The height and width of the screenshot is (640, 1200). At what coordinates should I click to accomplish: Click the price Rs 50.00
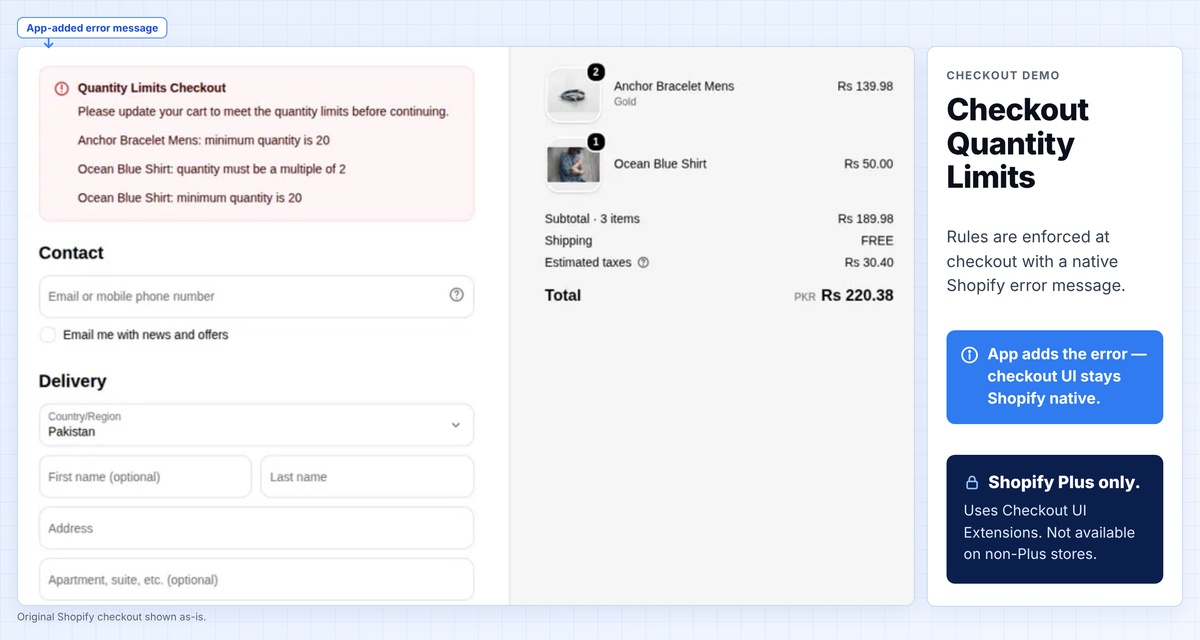click(x=868, y=164)
